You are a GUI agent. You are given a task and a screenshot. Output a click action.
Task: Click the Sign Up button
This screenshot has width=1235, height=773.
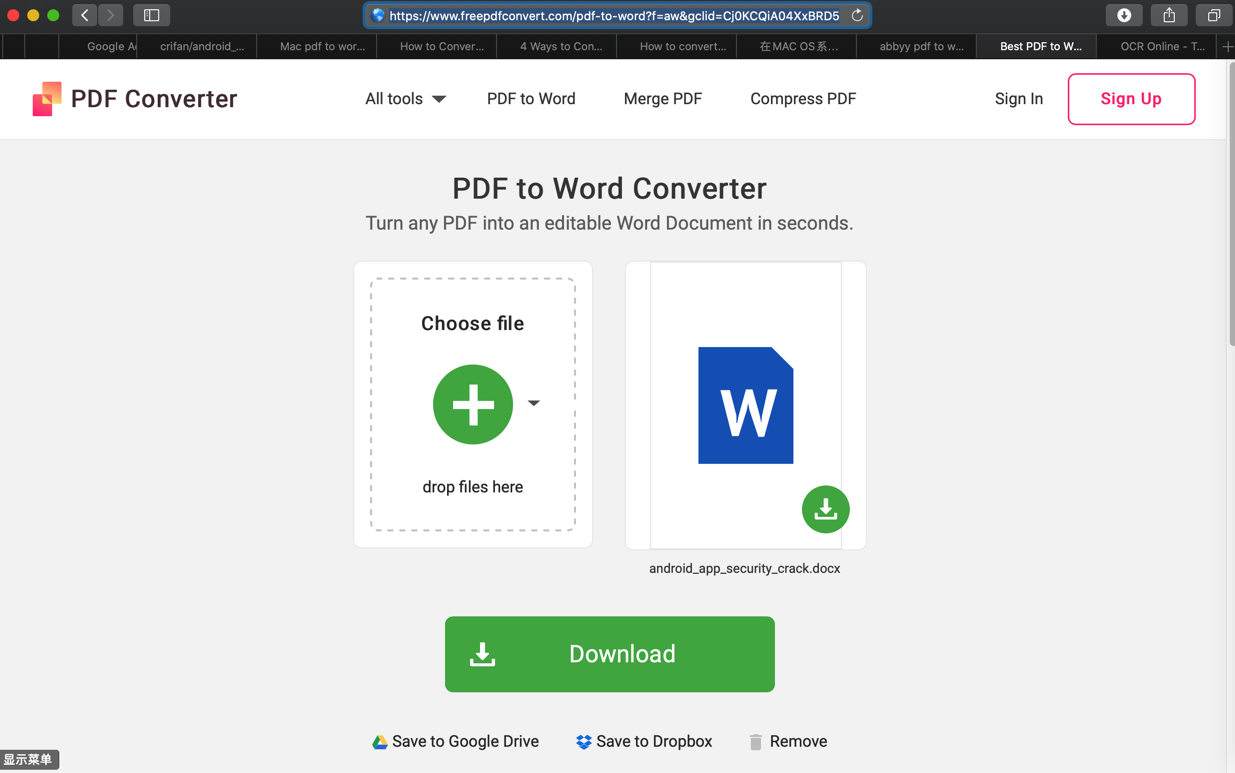(1131, 99)
